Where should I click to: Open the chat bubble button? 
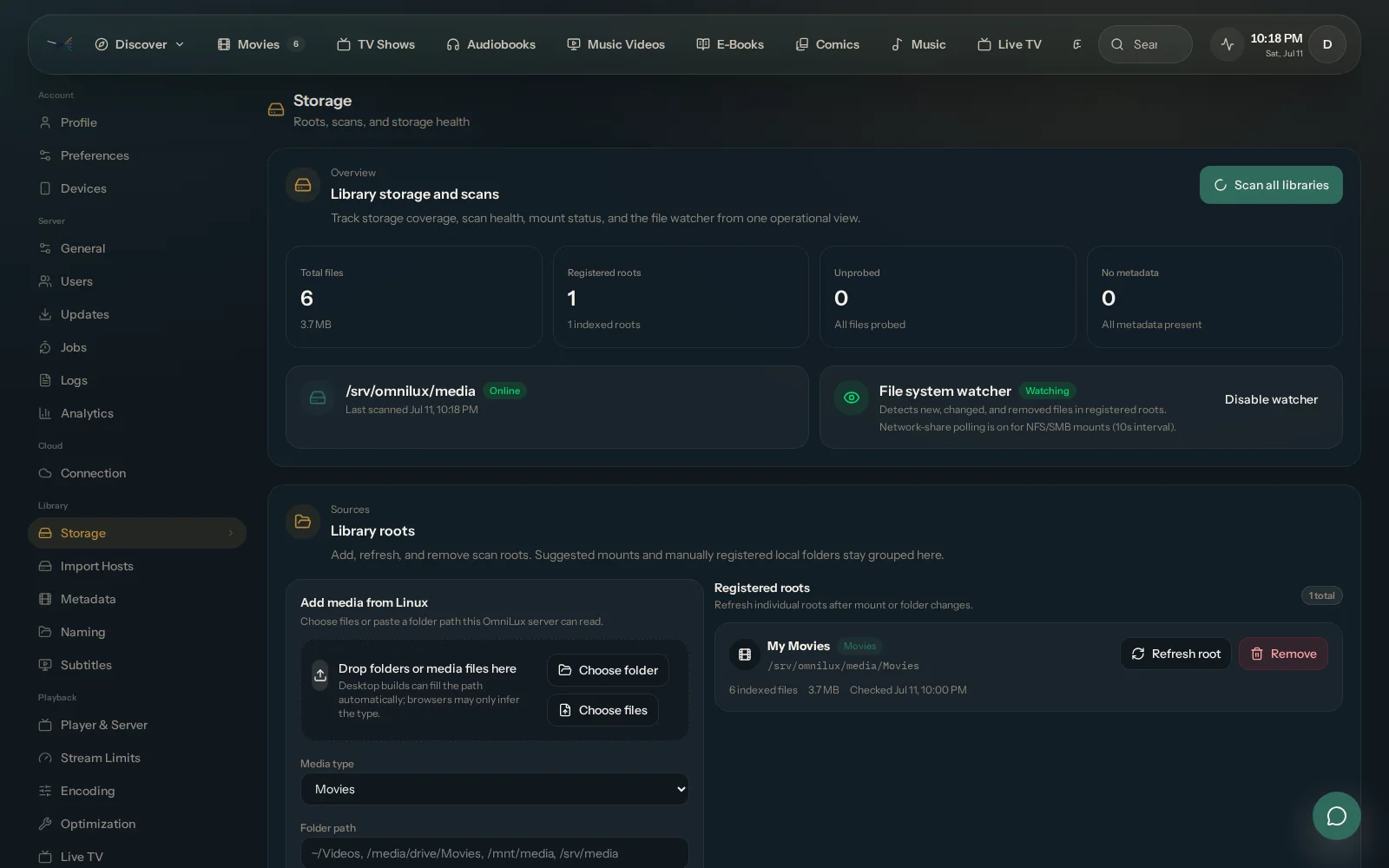point(1337,816)
